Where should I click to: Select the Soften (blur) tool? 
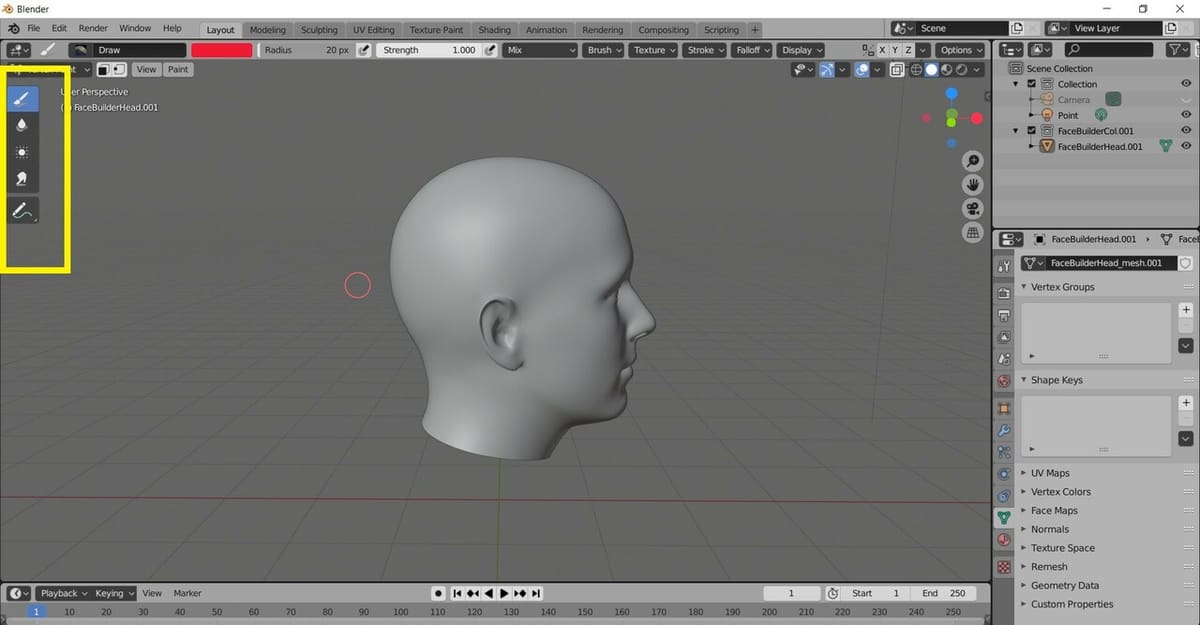tap(22, 125)
